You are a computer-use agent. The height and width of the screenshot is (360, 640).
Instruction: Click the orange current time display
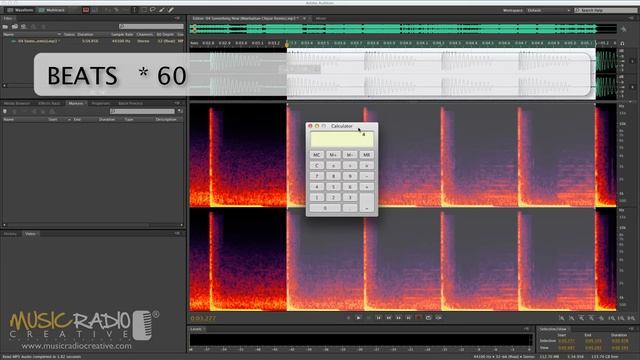click(203, 318)
